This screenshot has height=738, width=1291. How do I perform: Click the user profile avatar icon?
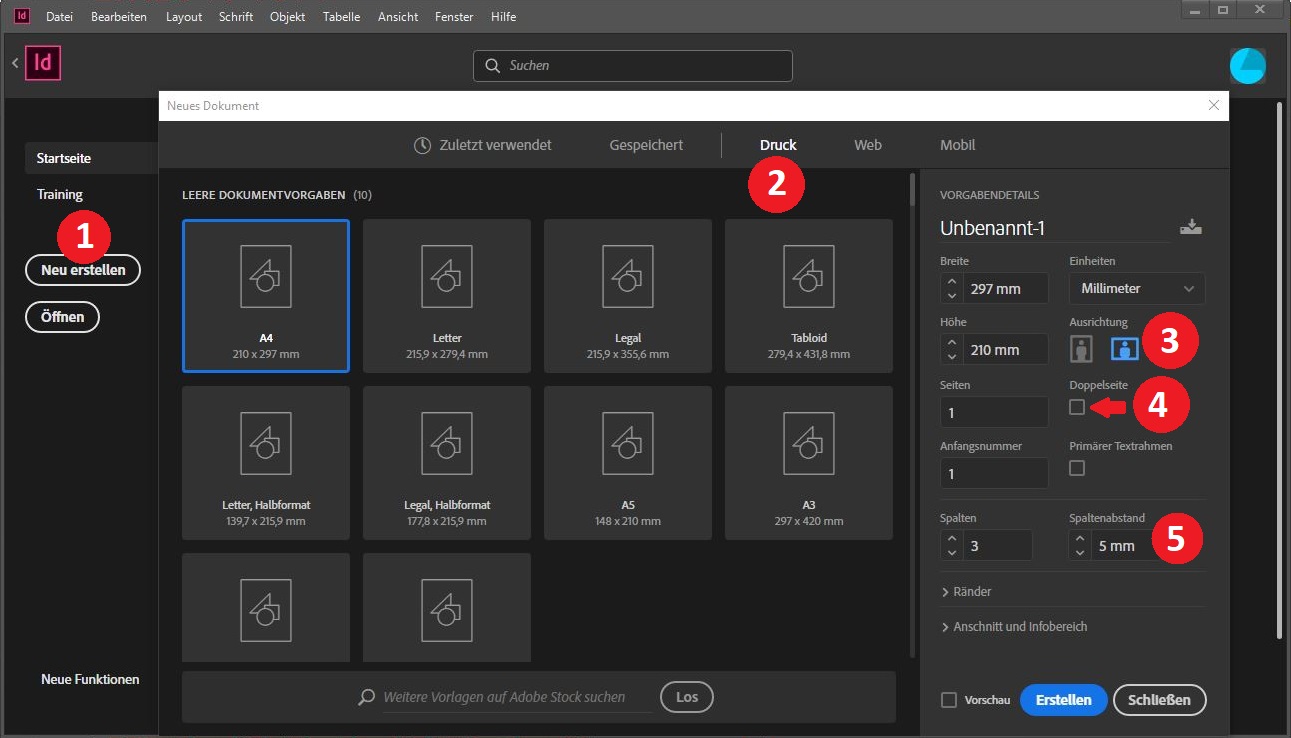pos(1247,66)
